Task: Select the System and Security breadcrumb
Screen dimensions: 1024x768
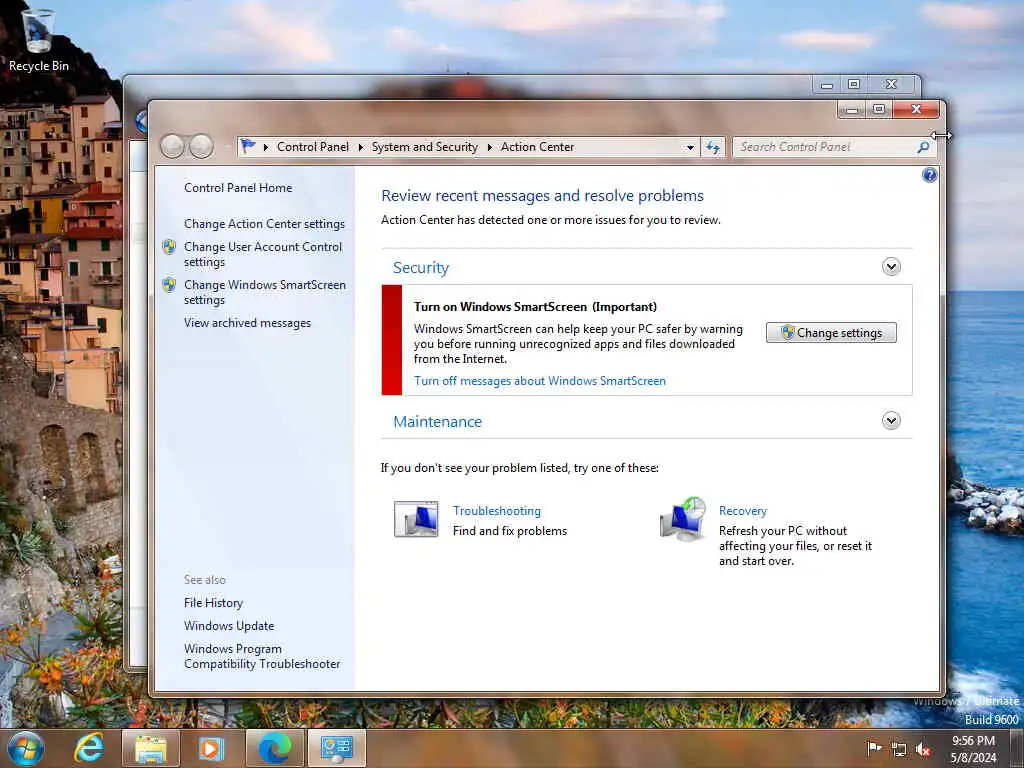Action: pyautogui.click(x=424, y=147)
